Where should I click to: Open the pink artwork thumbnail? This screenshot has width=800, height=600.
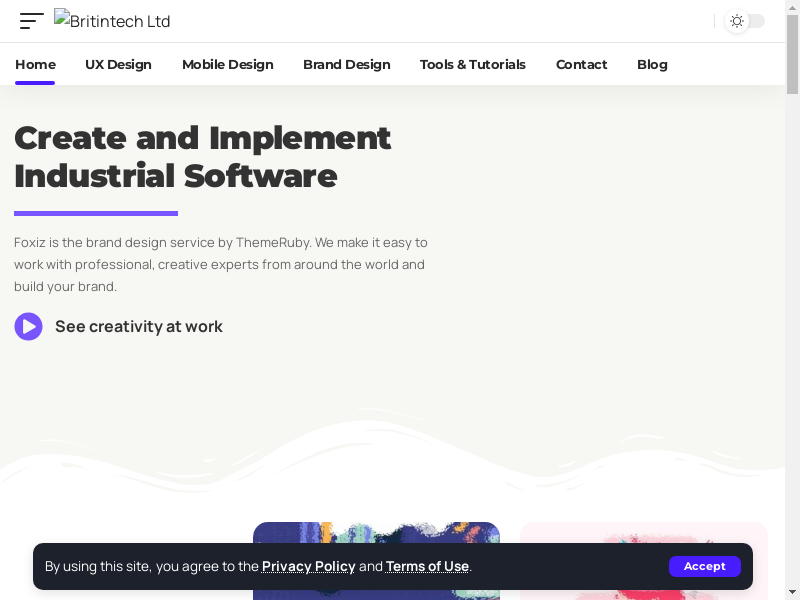click(x=643, y=532)
